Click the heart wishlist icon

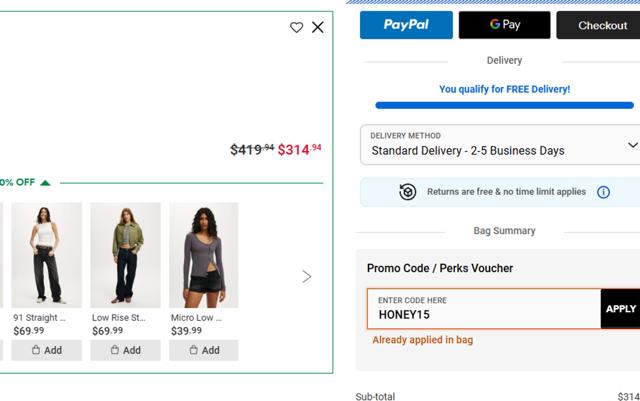pyautogui.click(x=296, y=28)
